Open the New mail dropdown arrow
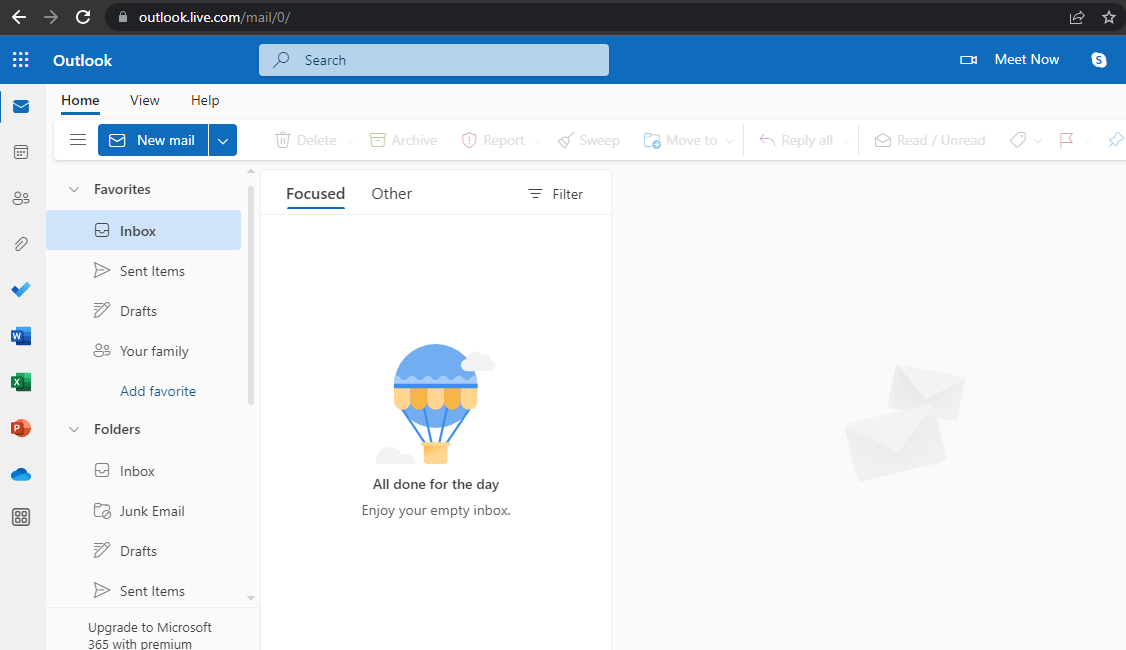 coord(222,140)
